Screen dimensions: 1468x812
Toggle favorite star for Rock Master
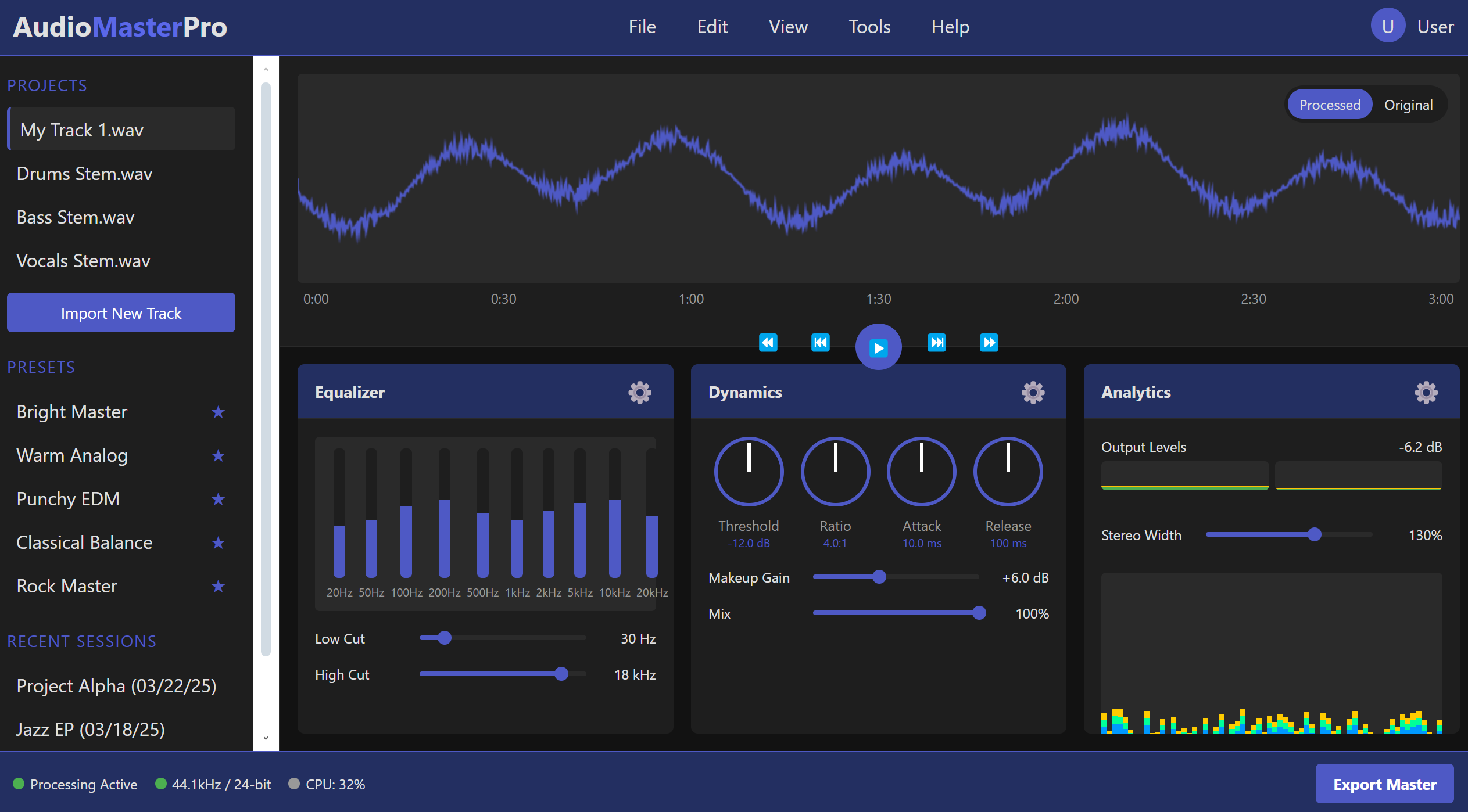218,587
